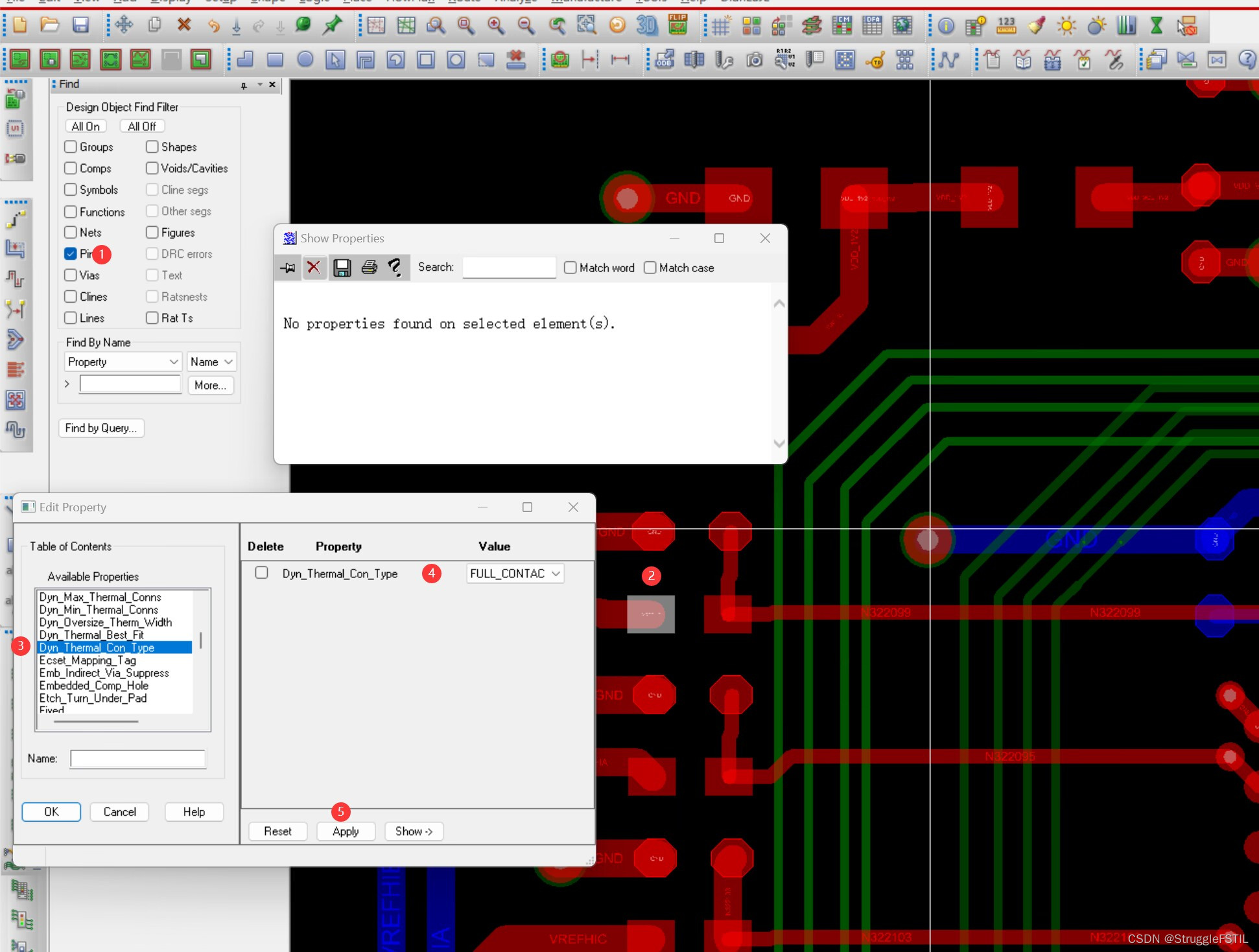This screenshot has height=952, width=1259.
Task: Select the circular shape add tool
Action: tap(305, 60)
